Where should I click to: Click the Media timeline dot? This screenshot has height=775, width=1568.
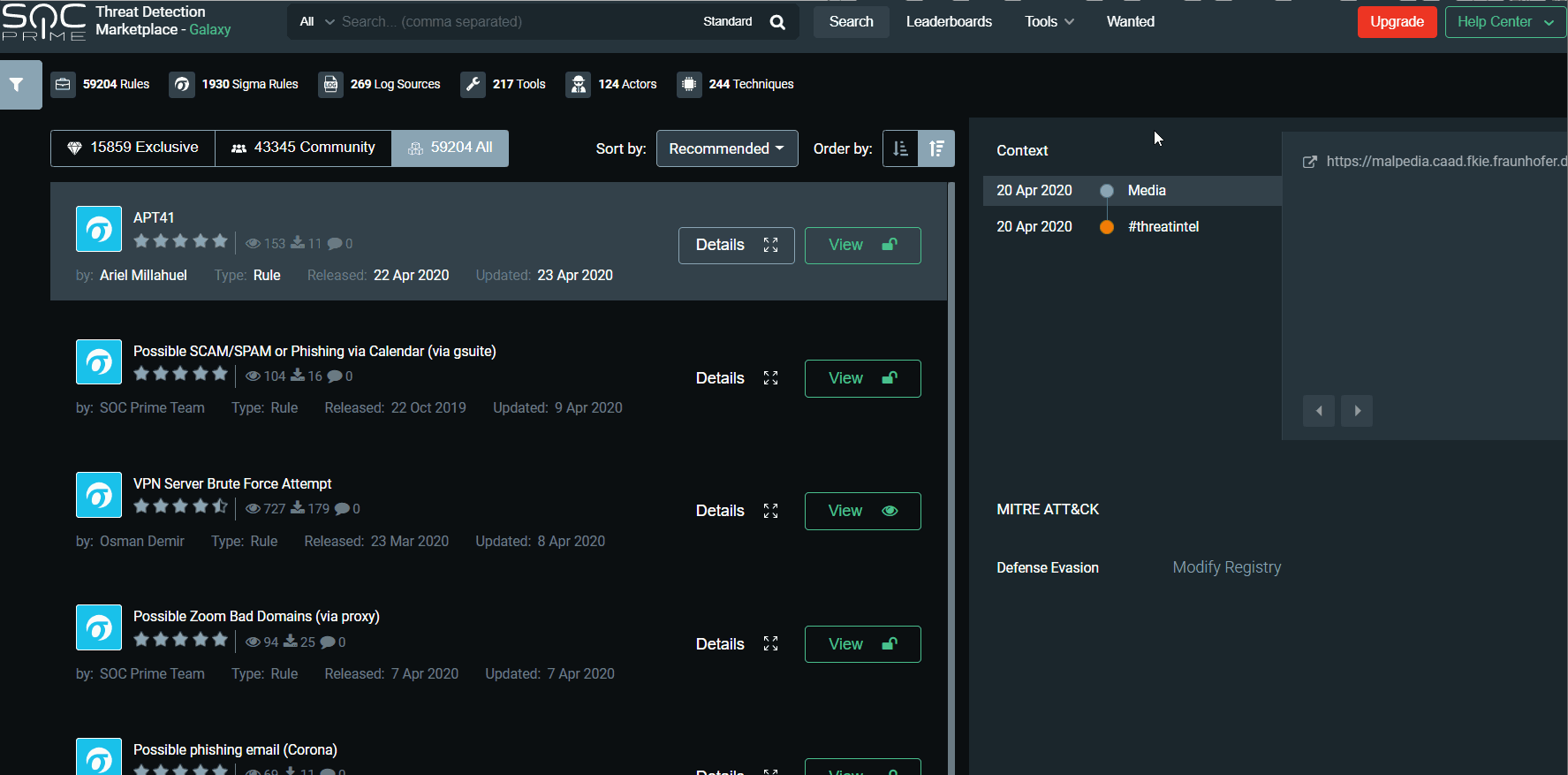(x=1106, y=191)
